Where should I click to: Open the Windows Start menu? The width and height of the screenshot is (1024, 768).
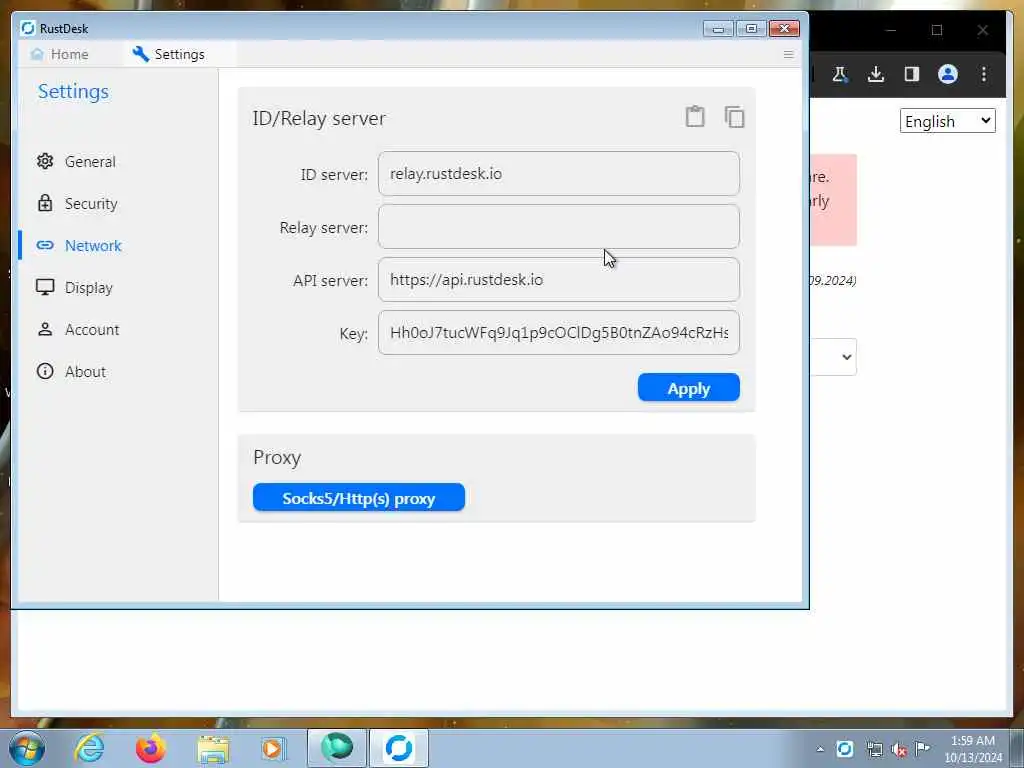(26, 748)
